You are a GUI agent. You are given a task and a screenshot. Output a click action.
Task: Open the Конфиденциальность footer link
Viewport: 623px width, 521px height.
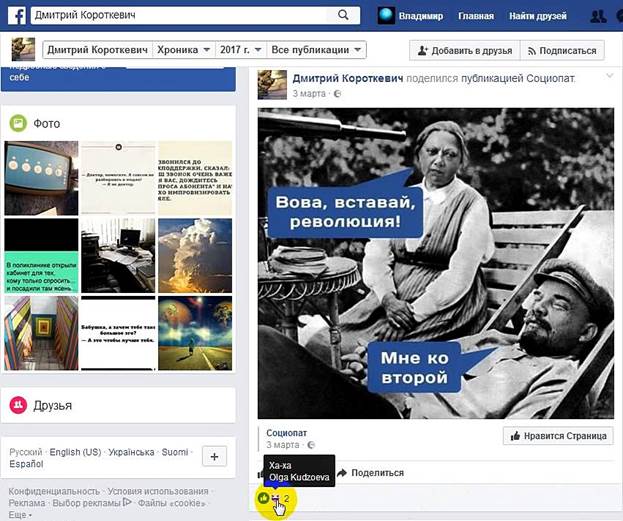[54, 492]
